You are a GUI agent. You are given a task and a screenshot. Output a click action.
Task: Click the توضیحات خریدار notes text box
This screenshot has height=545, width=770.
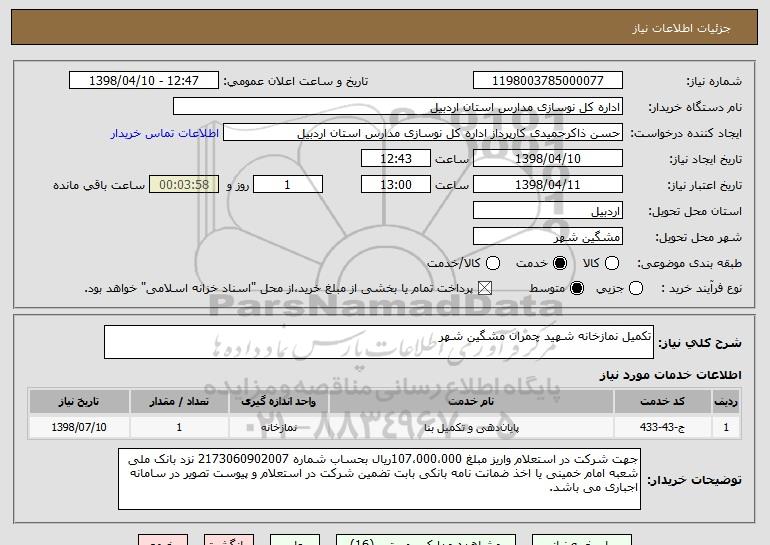point(379,479)
